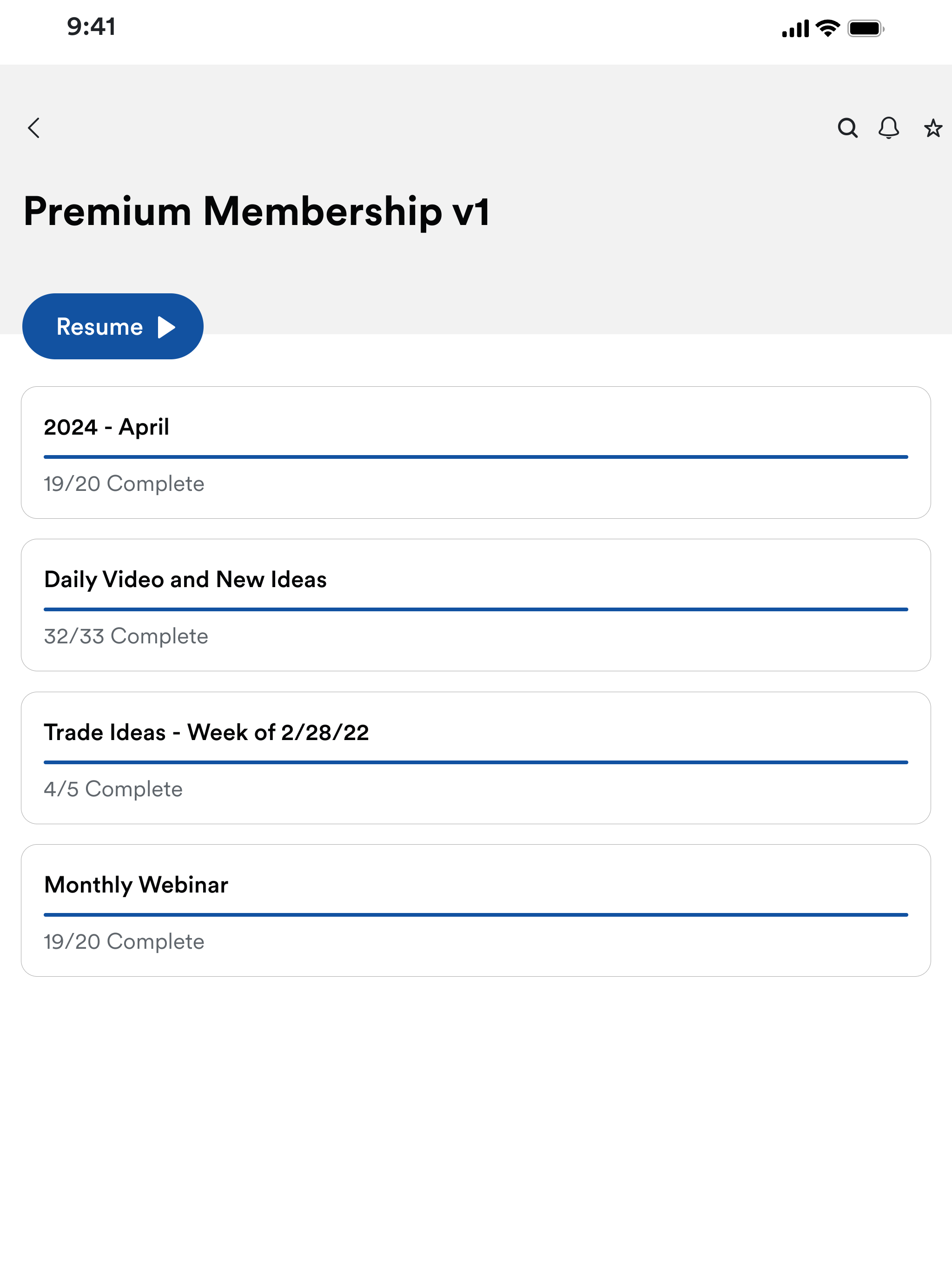Select the Monthly Webinar section
952x1270 pixels.
476,911
